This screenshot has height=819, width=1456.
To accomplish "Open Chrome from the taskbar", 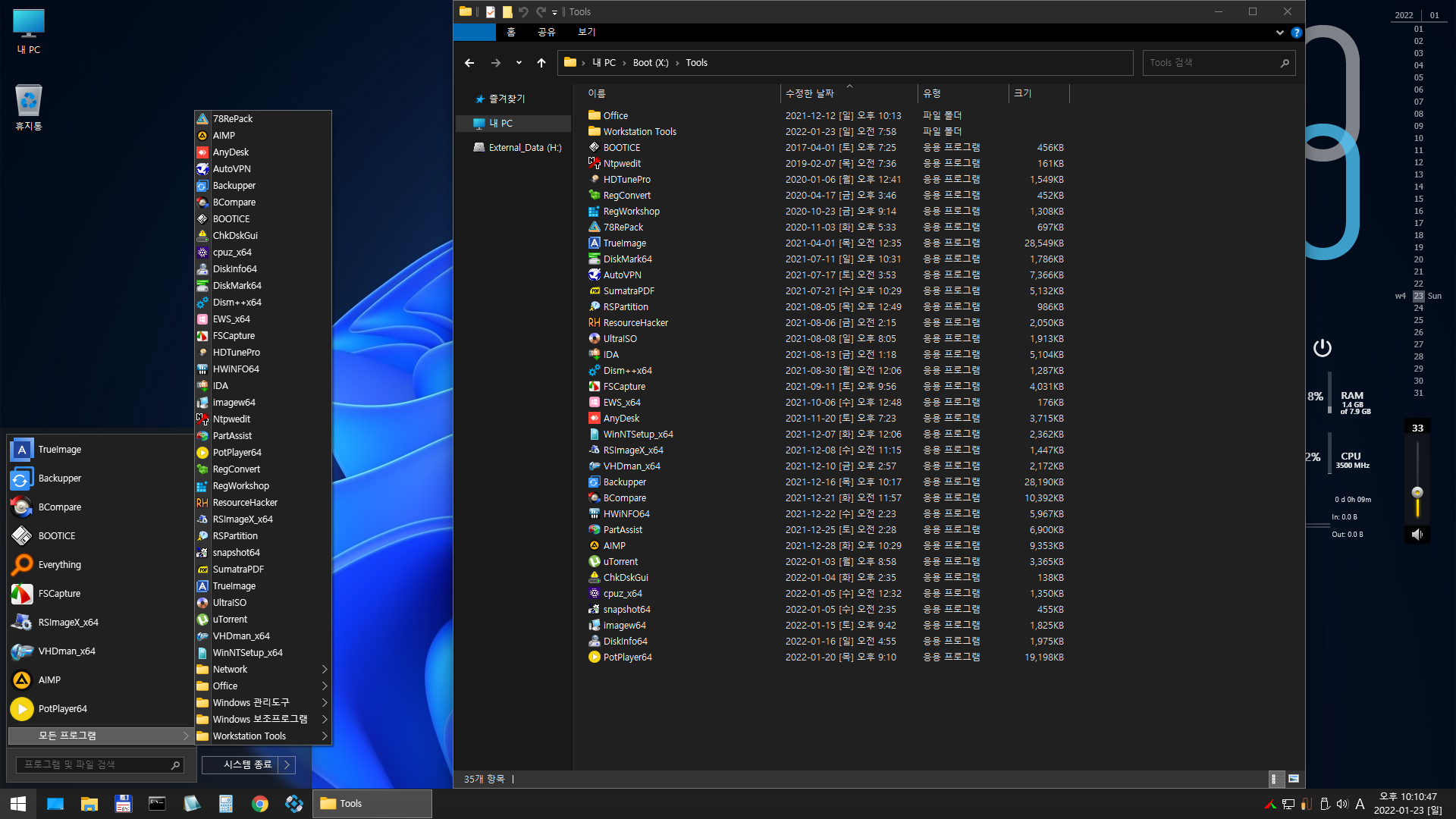I will (260, 804).
